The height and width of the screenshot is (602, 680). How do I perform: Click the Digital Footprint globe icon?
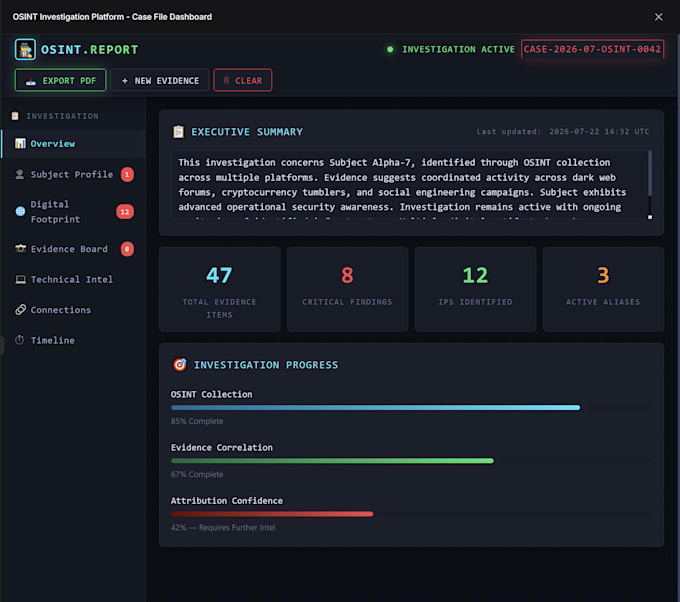pos(20,211)
